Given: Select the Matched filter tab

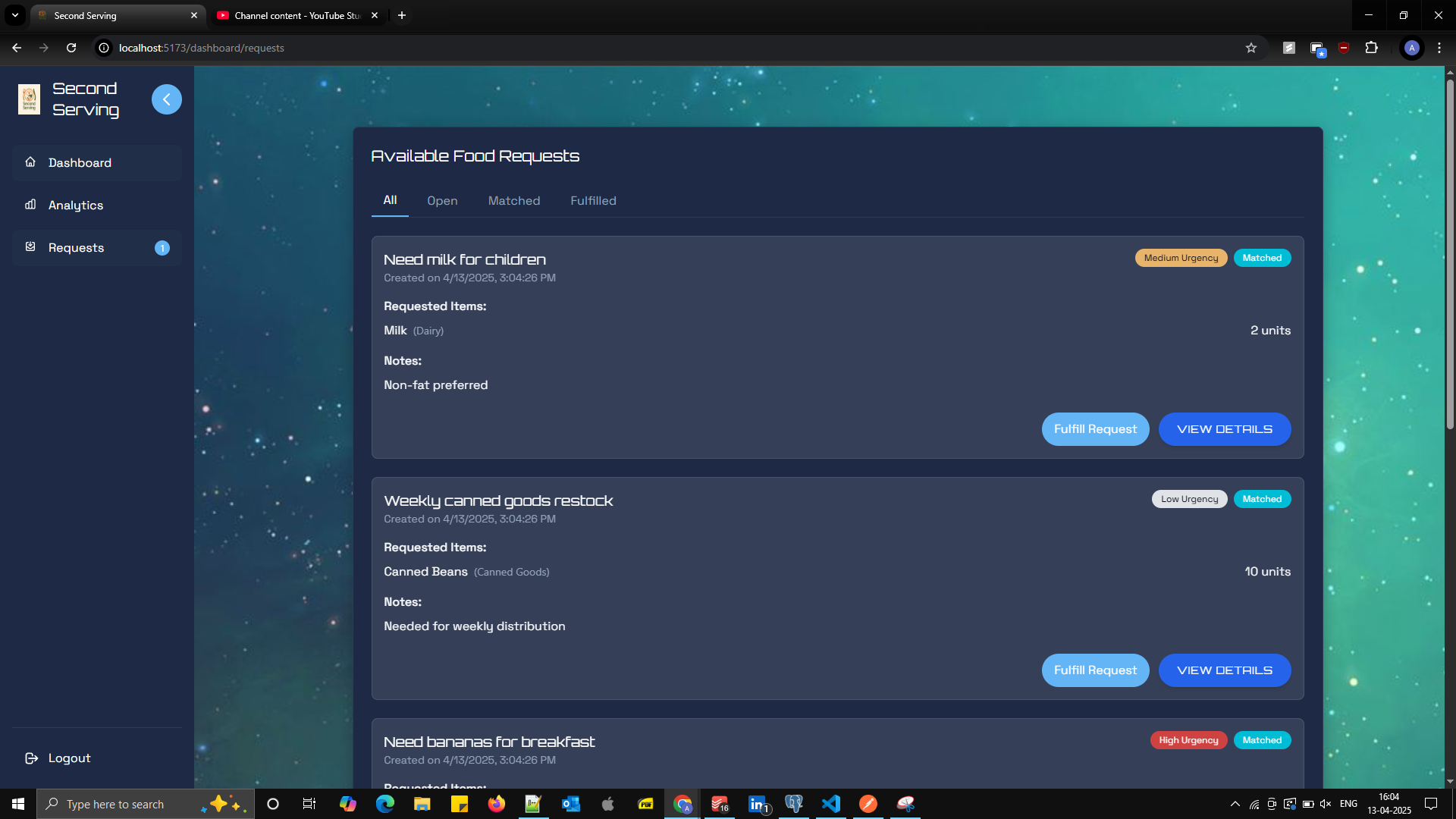Looking at the screenshot, I should [x=513, y=201].
